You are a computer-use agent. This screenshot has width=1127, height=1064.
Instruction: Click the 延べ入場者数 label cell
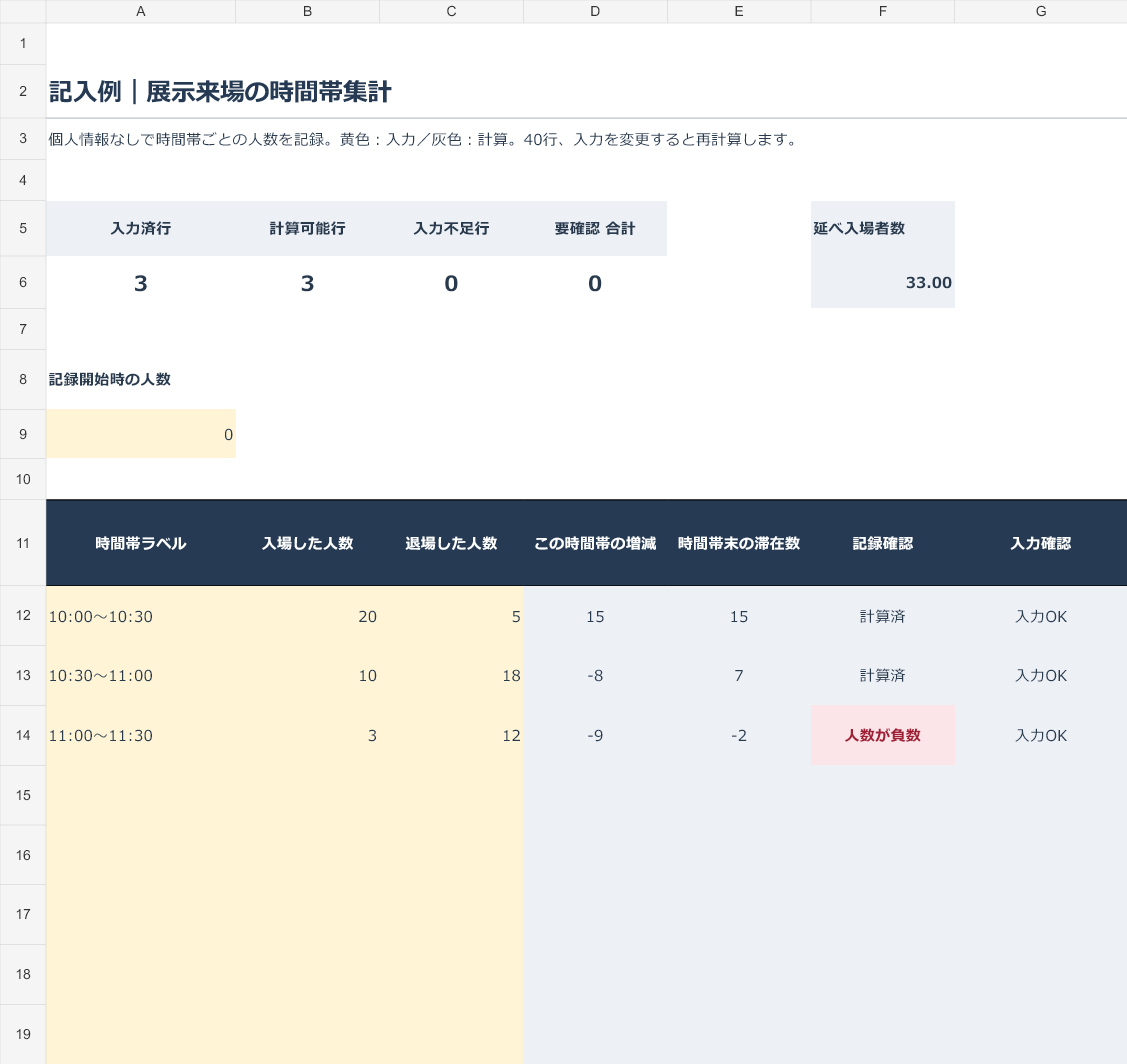tap(883, 229)
